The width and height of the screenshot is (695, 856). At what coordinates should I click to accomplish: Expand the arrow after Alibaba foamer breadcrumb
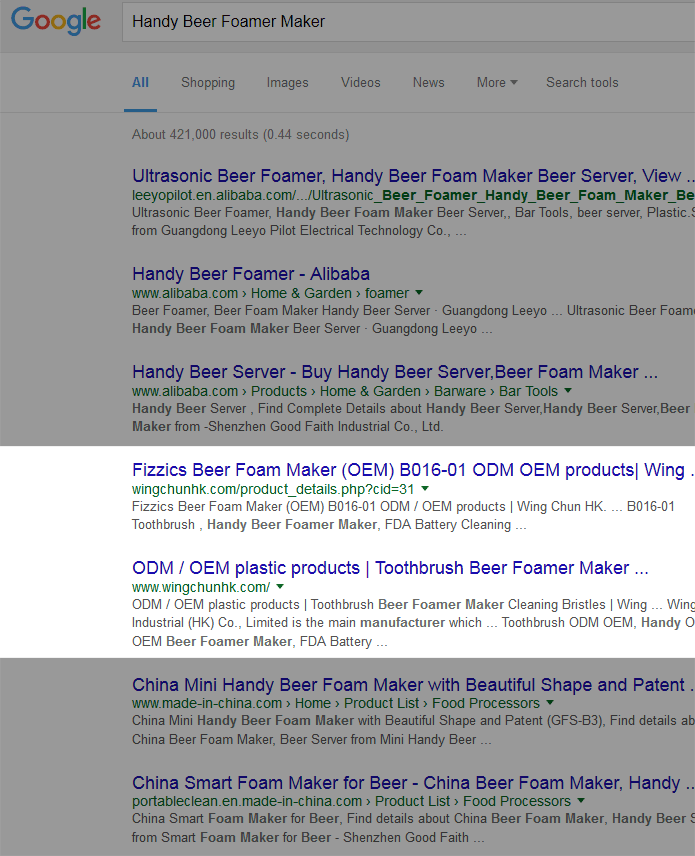[419, 293]
